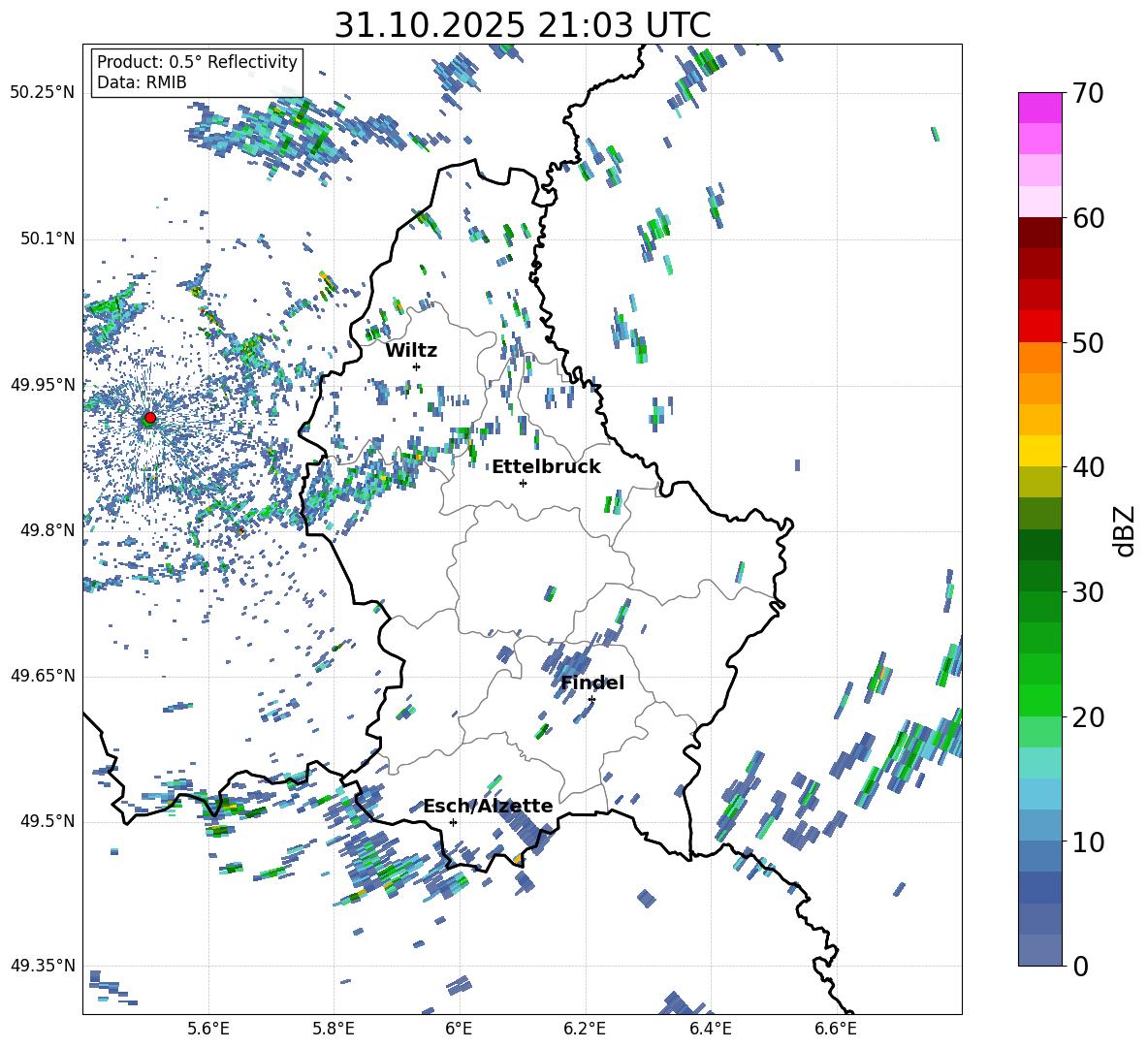Click the Esch/Alzette city label
The image size is (1148, 1048).
[488, 807]
